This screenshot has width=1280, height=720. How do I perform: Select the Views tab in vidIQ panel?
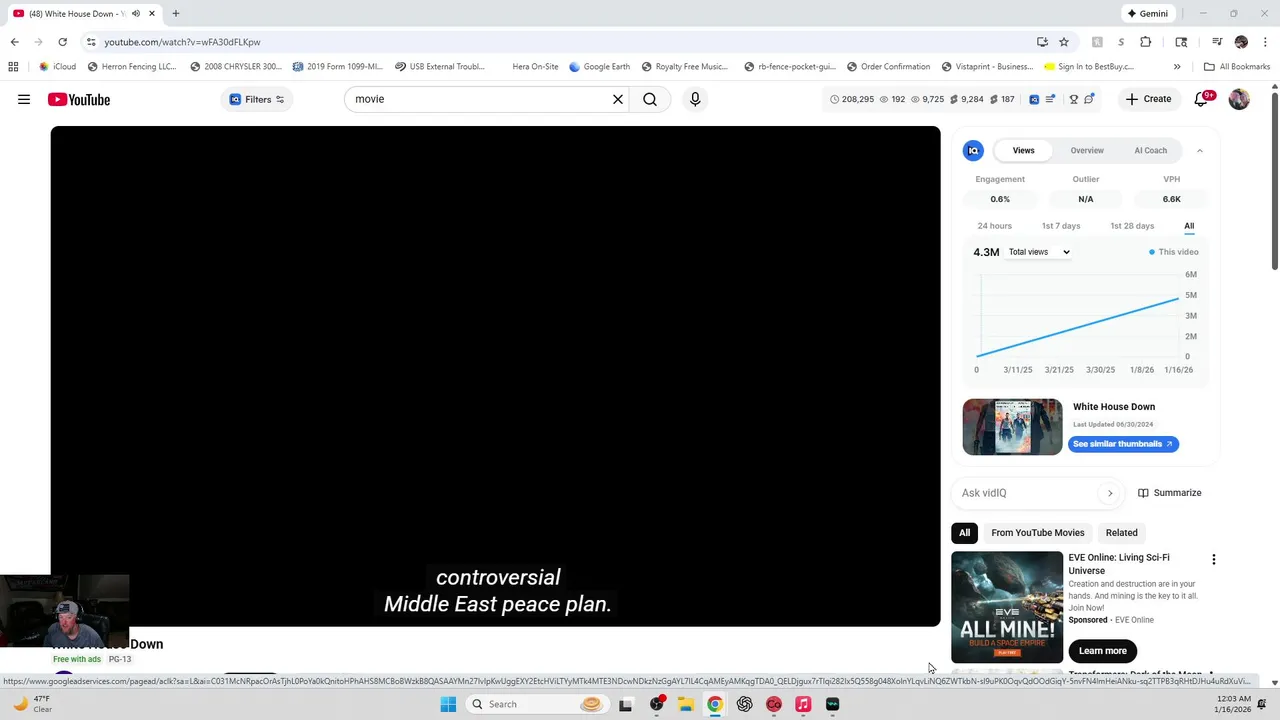click(x=1023, y=150)
